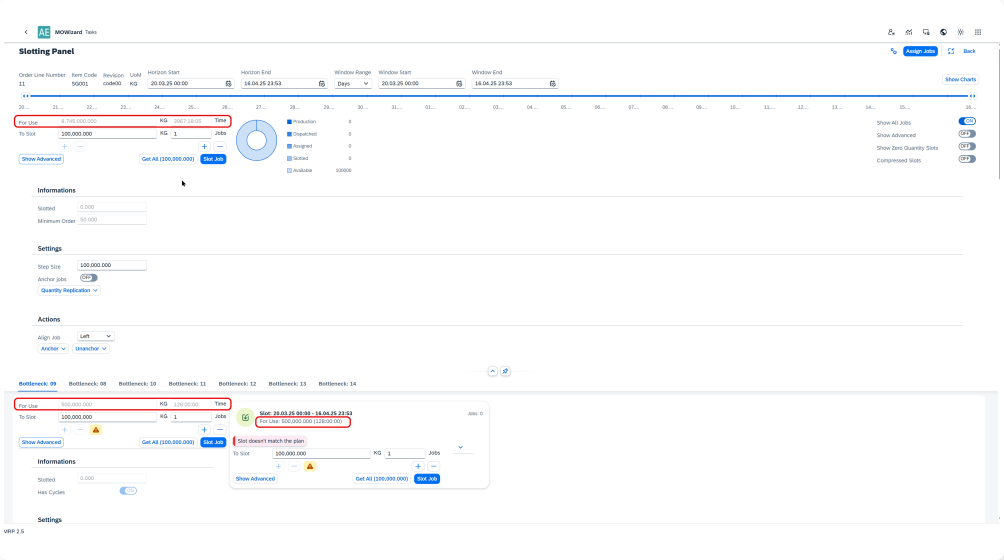Expand the Quantity Replication dropdown

69,290
